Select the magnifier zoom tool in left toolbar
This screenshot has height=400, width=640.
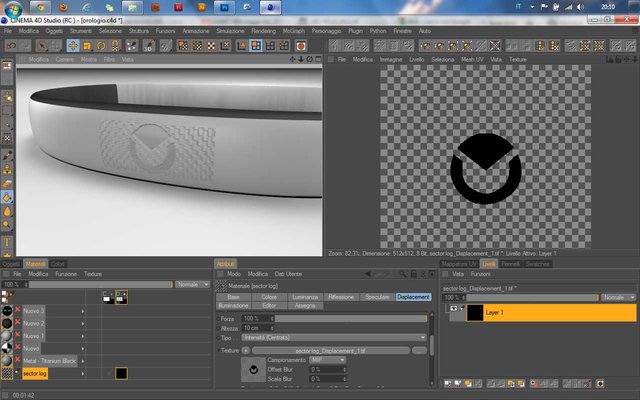click(7, 224)
